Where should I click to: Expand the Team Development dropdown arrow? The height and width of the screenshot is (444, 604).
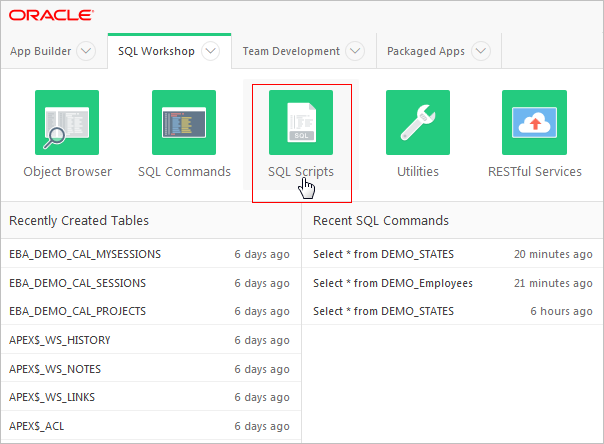(x=357, y=51)
